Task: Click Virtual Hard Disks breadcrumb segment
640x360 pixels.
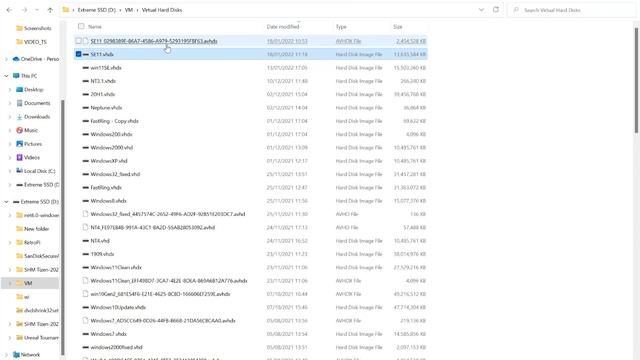Action: 162,10
